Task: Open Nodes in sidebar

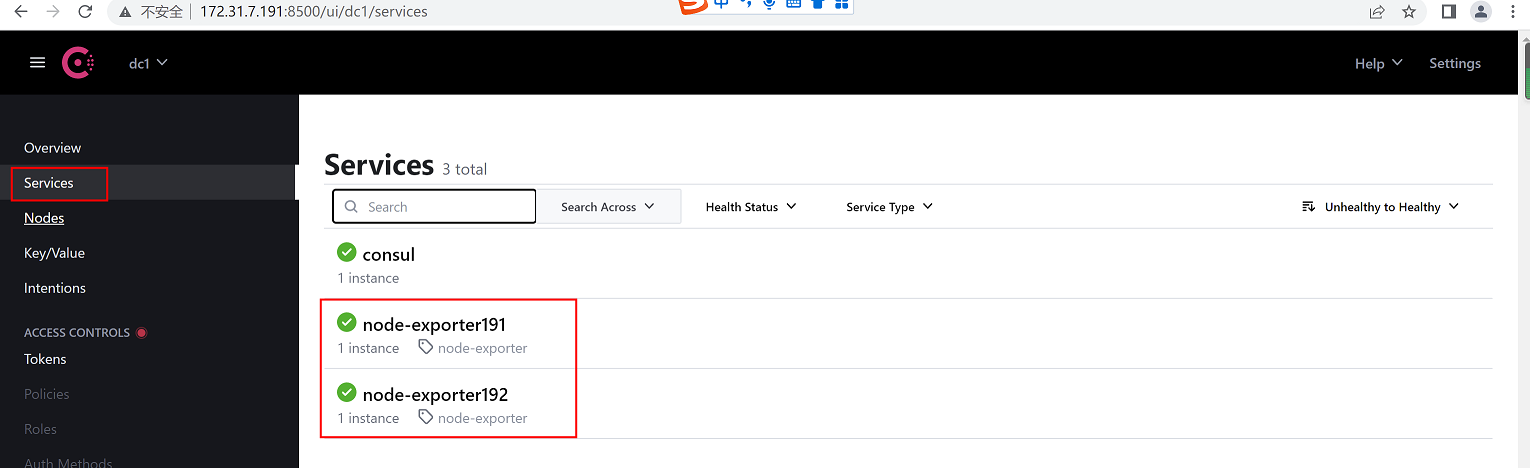Action: tap(44, 218)
